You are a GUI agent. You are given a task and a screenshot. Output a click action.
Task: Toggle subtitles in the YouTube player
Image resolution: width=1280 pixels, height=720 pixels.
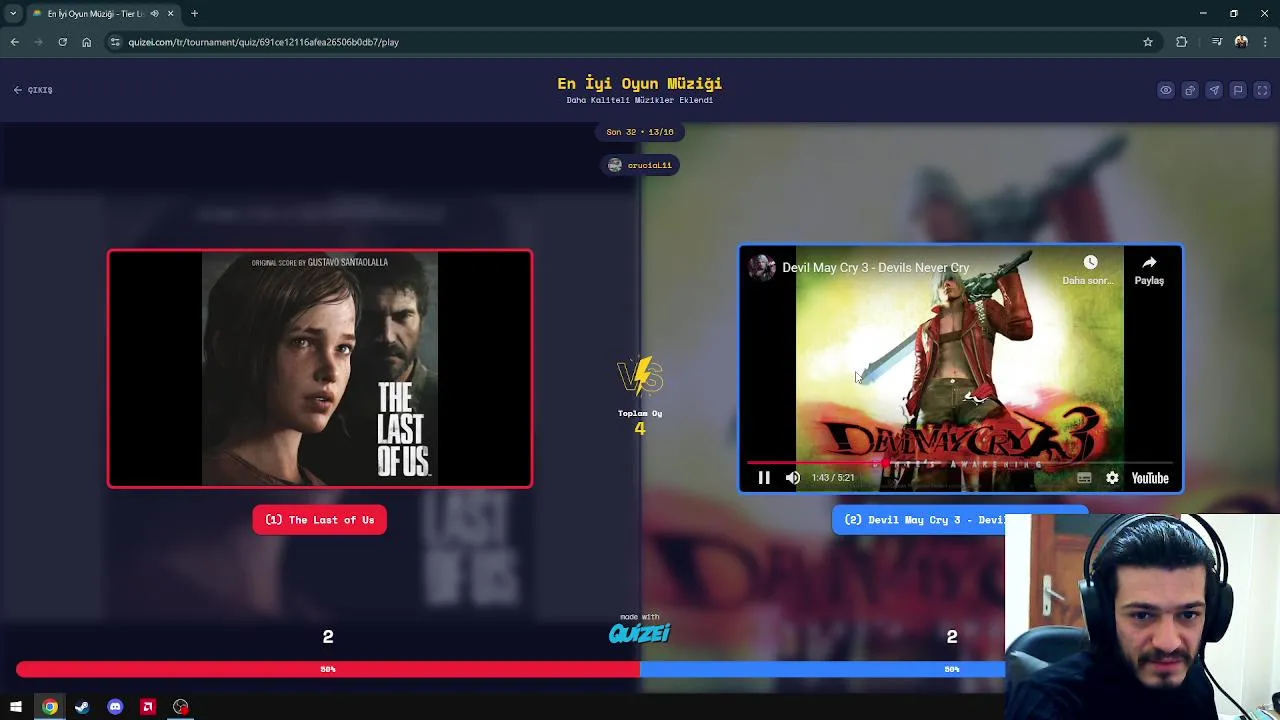click(x=1084, y=478)
